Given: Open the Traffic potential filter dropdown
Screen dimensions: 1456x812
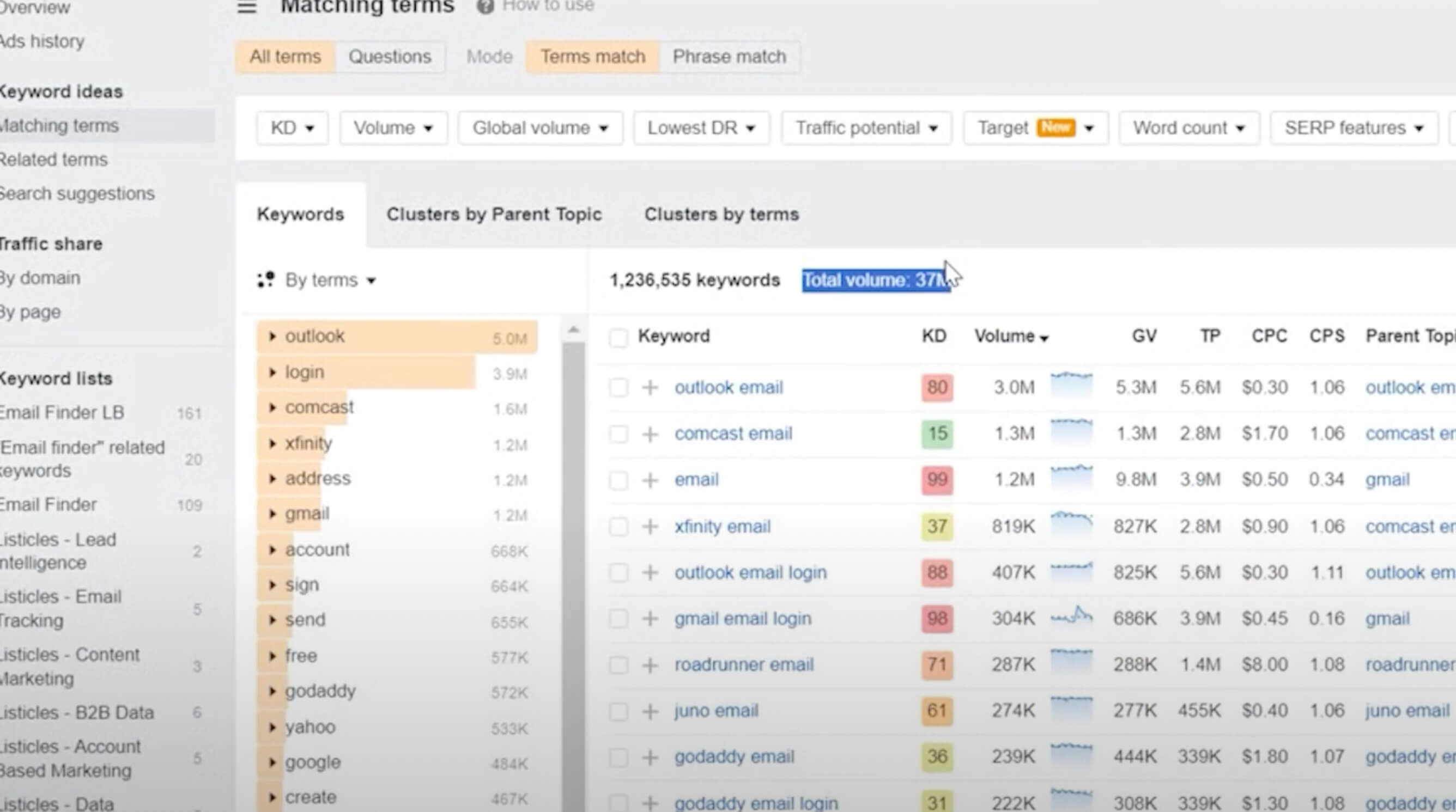Looking at the screenshot, I should [x=866, y=129].
